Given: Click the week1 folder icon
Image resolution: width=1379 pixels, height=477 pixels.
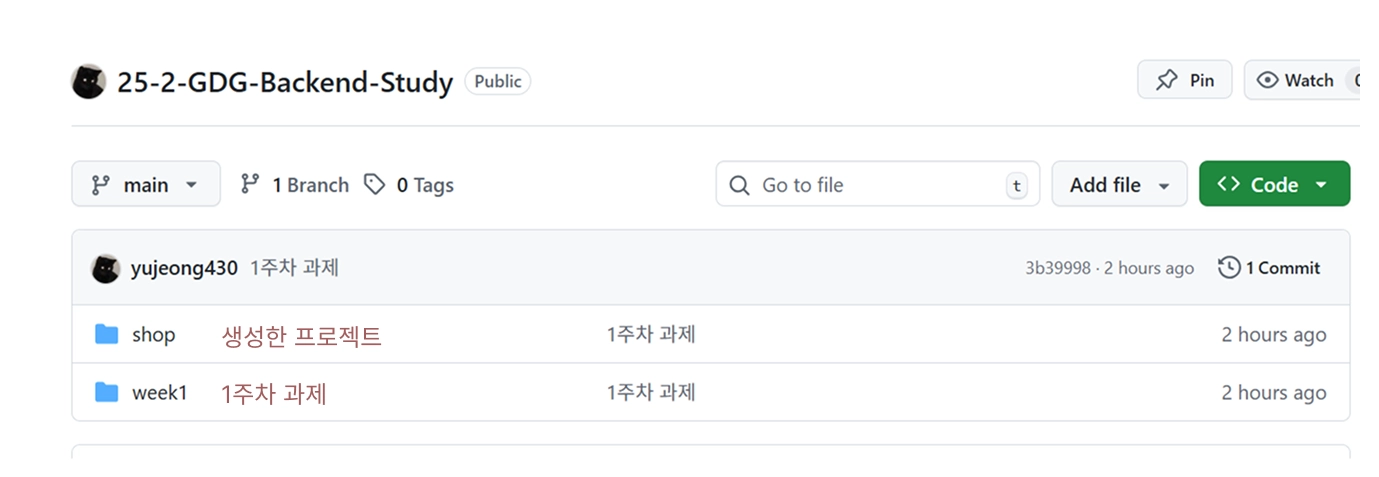Looking at the screenshot, I should coord(106,392).
